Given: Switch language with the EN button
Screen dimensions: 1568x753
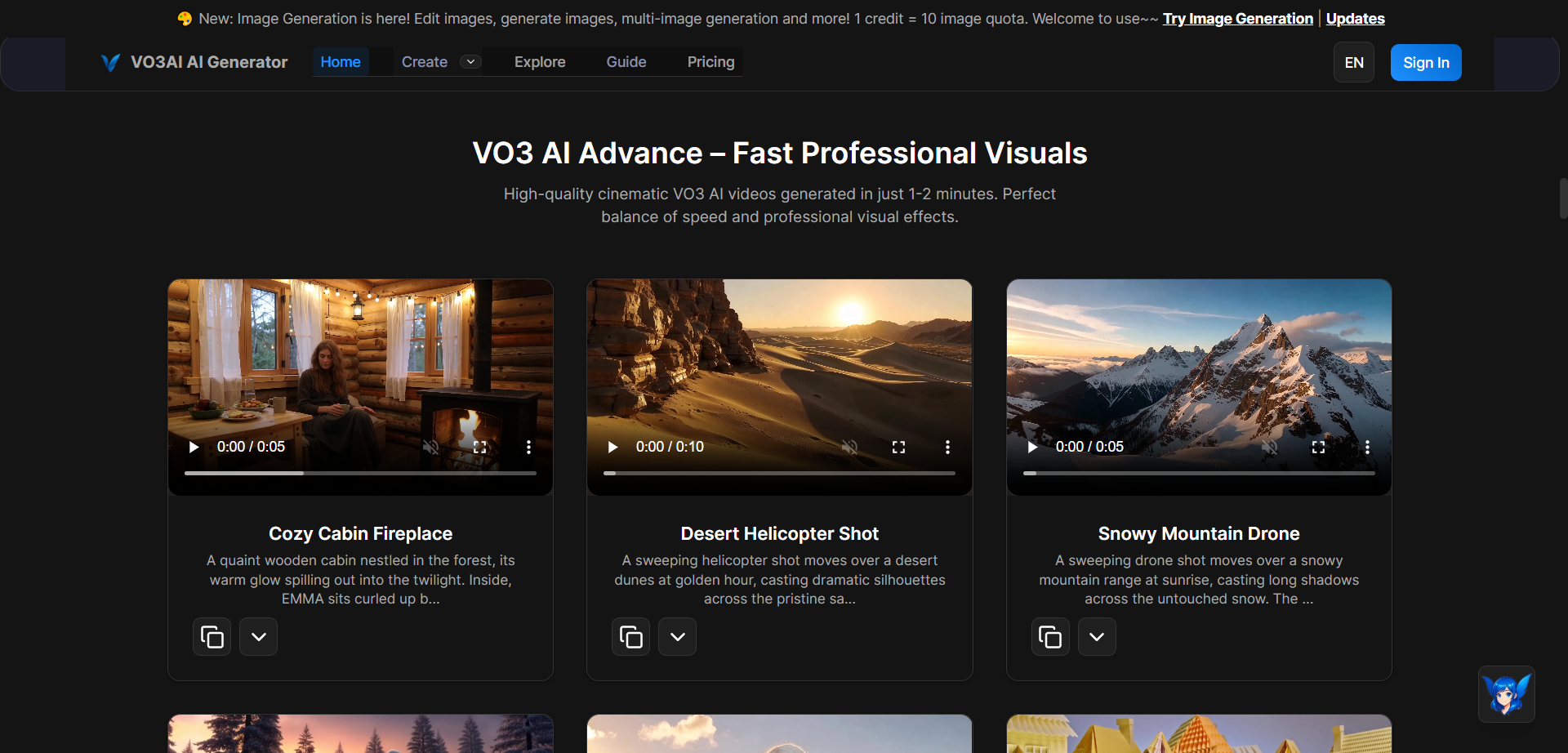Looking at the screenshot, I should click(x=1354, y=63).
